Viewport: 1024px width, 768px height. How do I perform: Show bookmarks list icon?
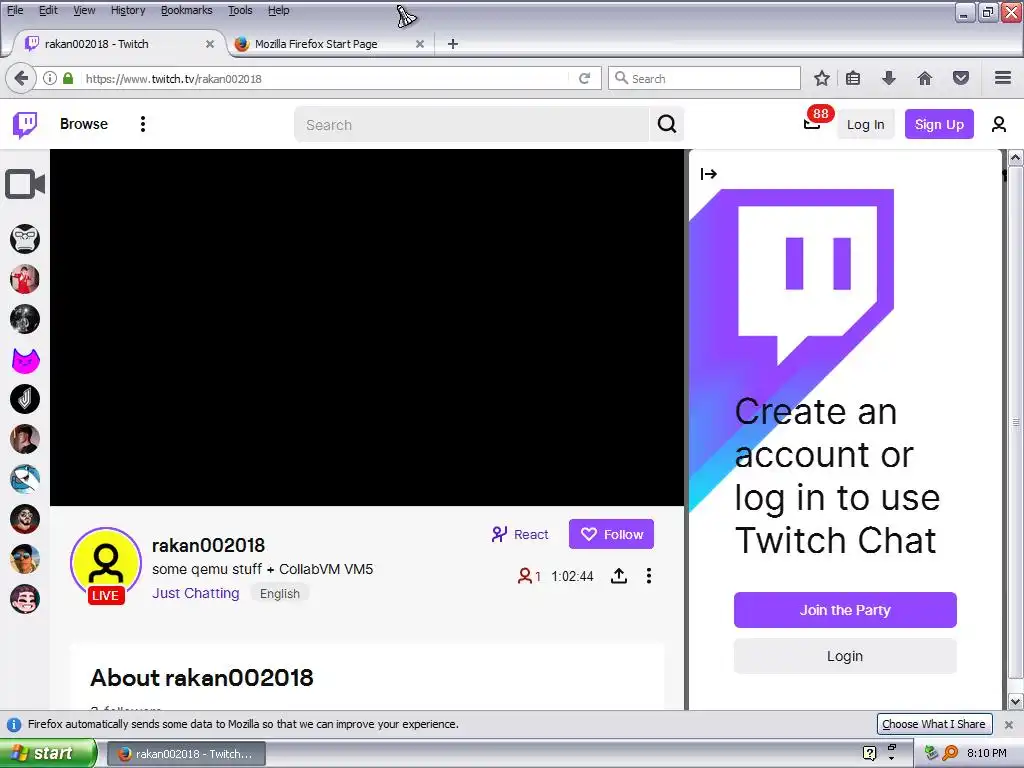coord(853,78)
